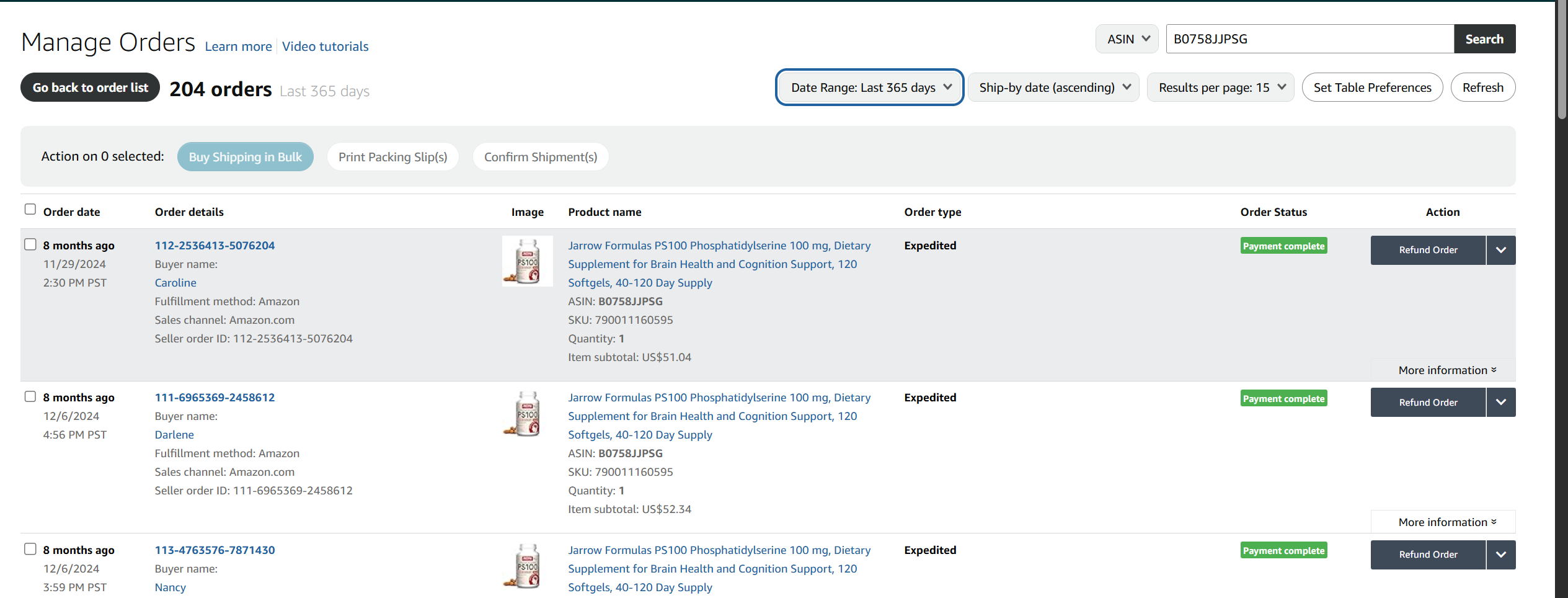1568x598 pixels.
Task: Click the ASIN search input field
Action: (x=1309, y=39)
